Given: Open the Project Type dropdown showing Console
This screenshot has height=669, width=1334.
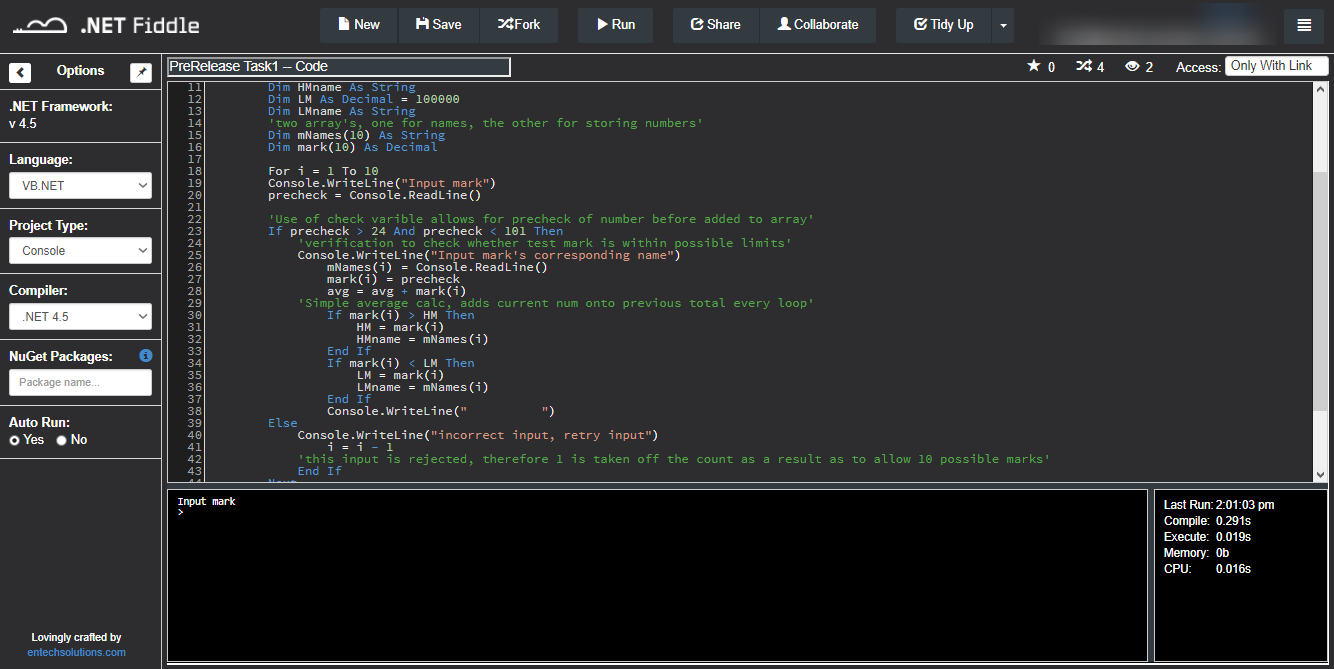Looking at the screenshot, I should (80, 250).
